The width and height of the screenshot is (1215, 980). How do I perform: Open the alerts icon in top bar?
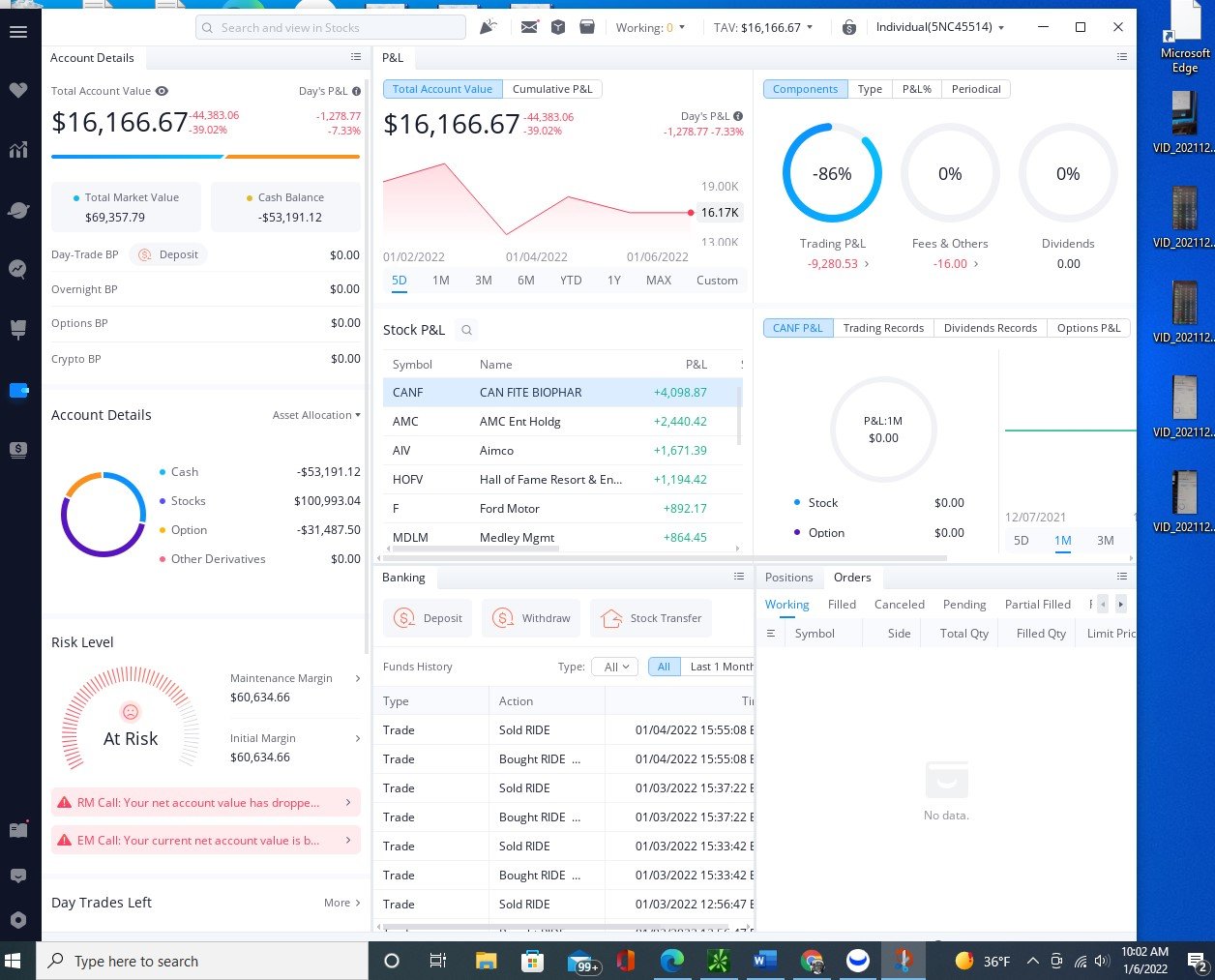pos(489,27)
